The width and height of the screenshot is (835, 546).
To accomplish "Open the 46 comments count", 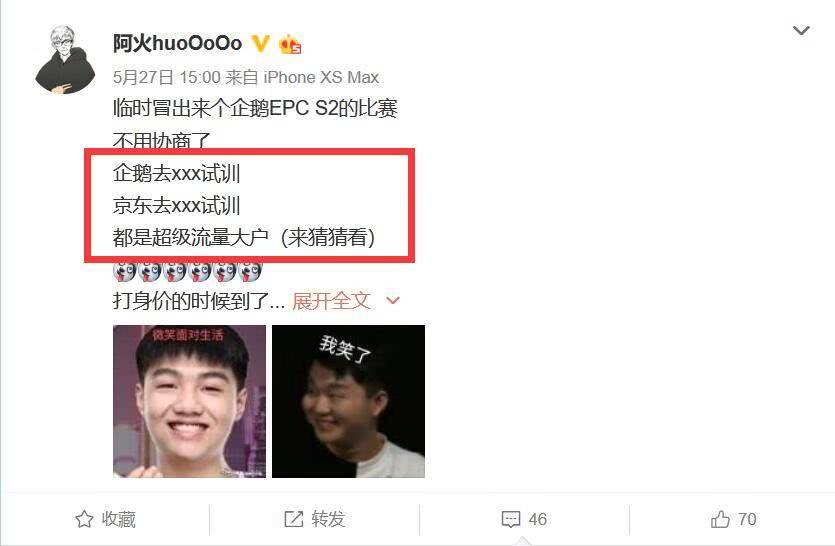I will 538,519.
